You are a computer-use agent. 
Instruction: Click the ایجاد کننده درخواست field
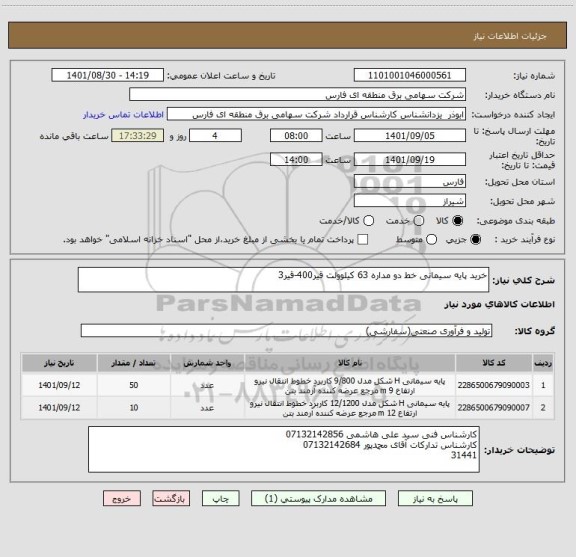coord(316,114)
